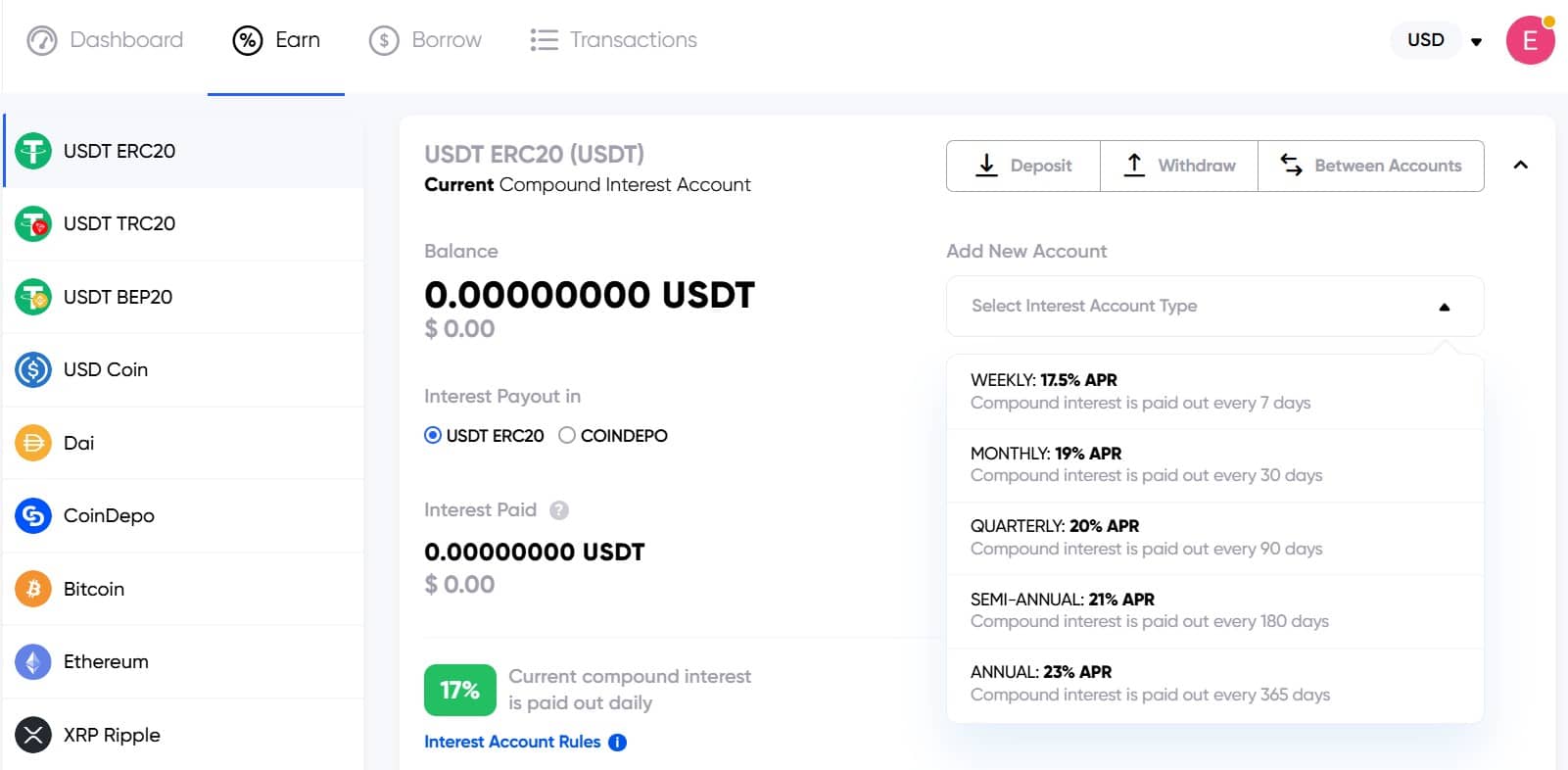Viewport: 1568px width, 770px height.
Task: Select Ethereum in sidebar
Action: coord(184,661)
